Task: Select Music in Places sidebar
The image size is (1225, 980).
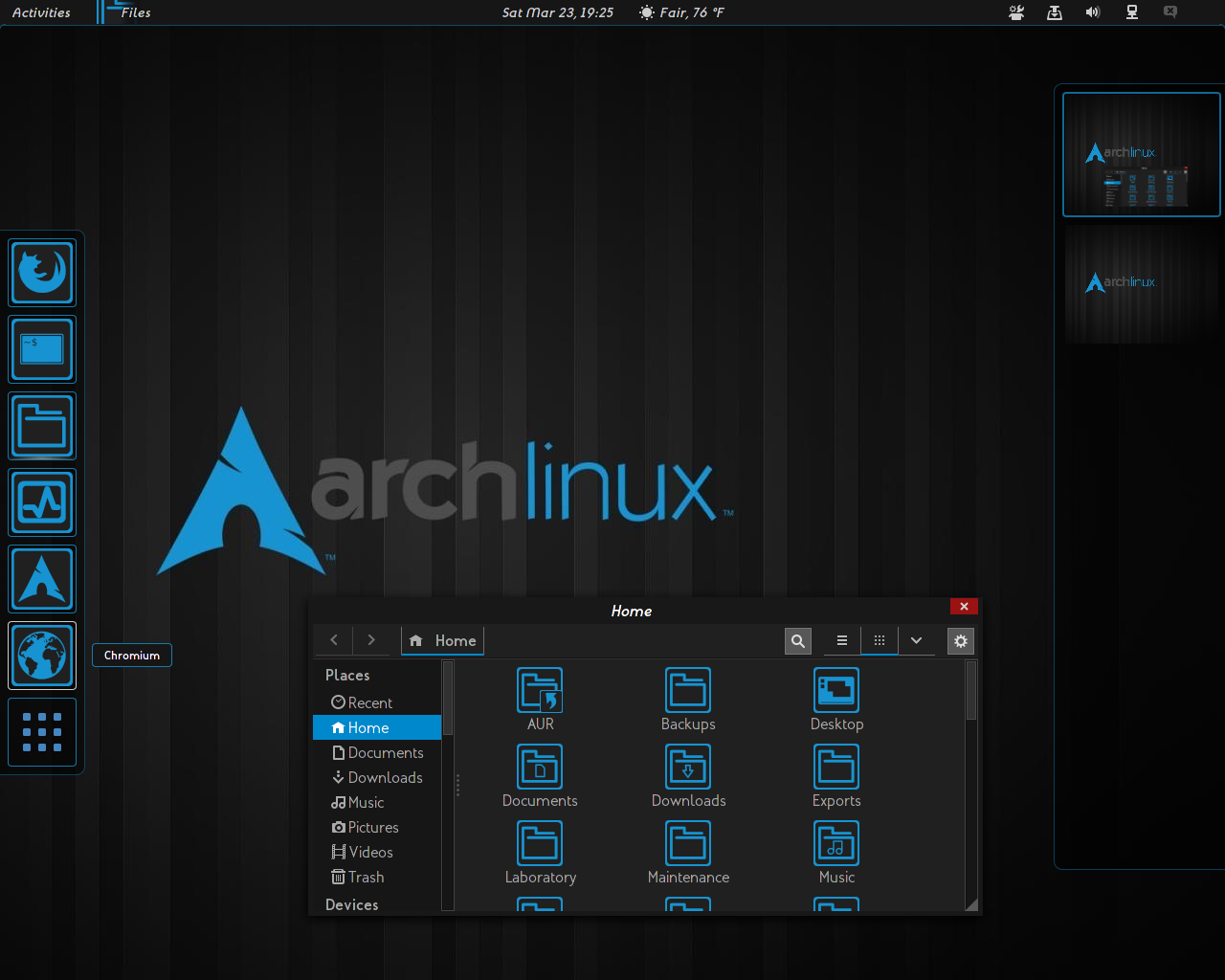Action: (x=377, y=802)
